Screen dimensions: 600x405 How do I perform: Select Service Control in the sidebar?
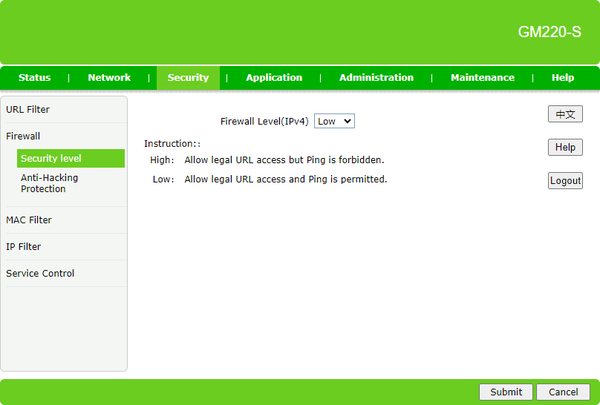(x=40, y=273)
